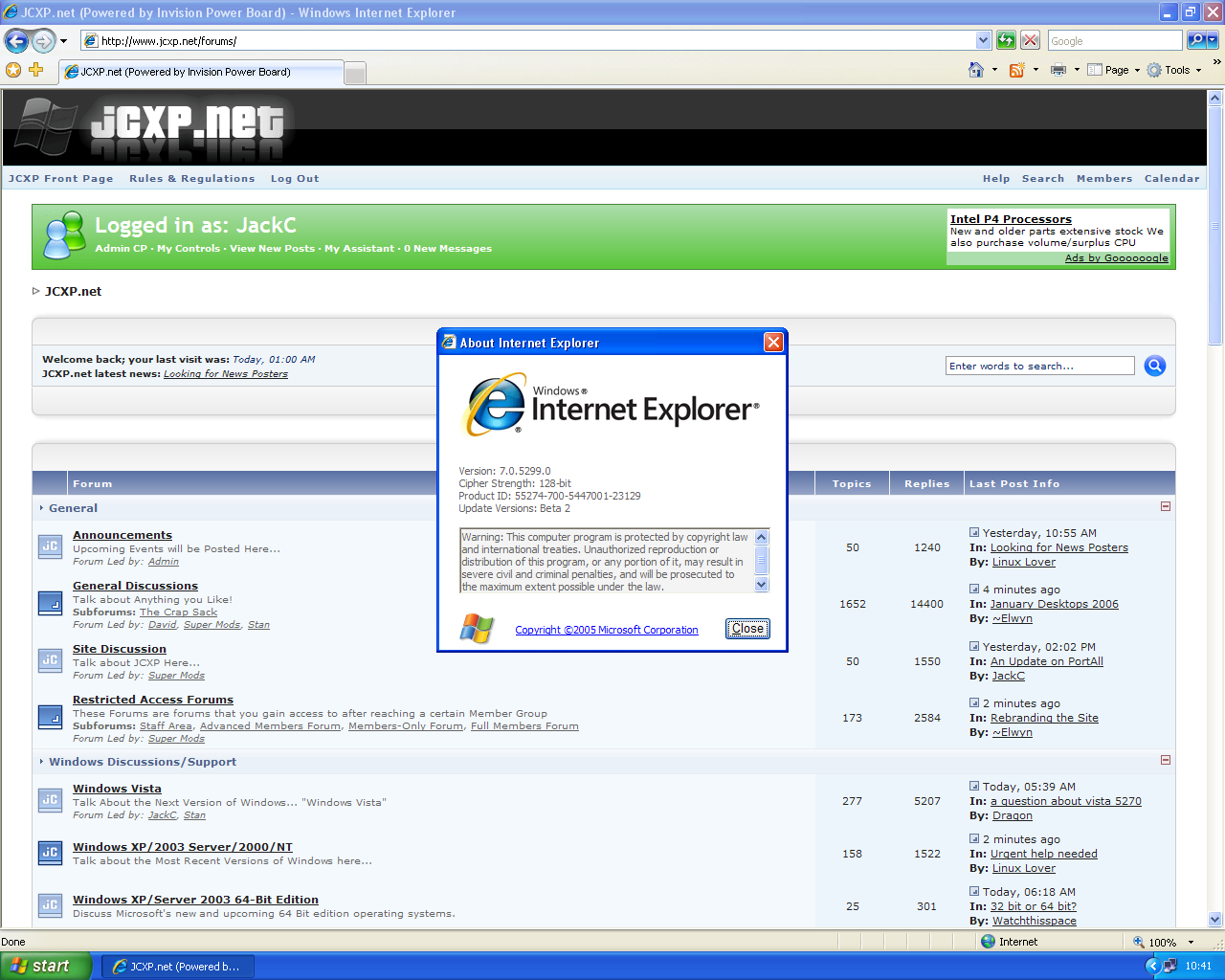Click Windows XP/2003 Server/2000/NT forum icon

[50, 853]
